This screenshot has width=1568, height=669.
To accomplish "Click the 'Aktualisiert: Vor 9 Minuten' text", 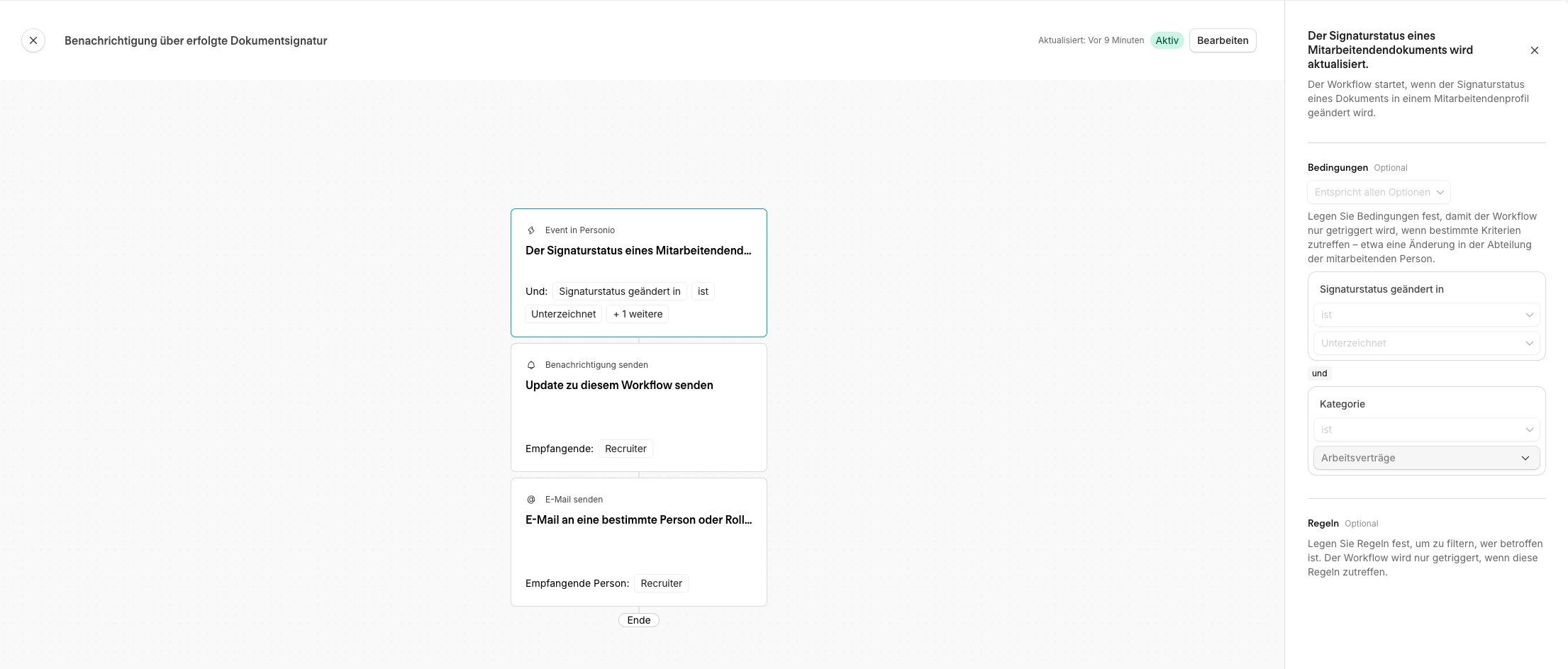I will coord(1091,40).
